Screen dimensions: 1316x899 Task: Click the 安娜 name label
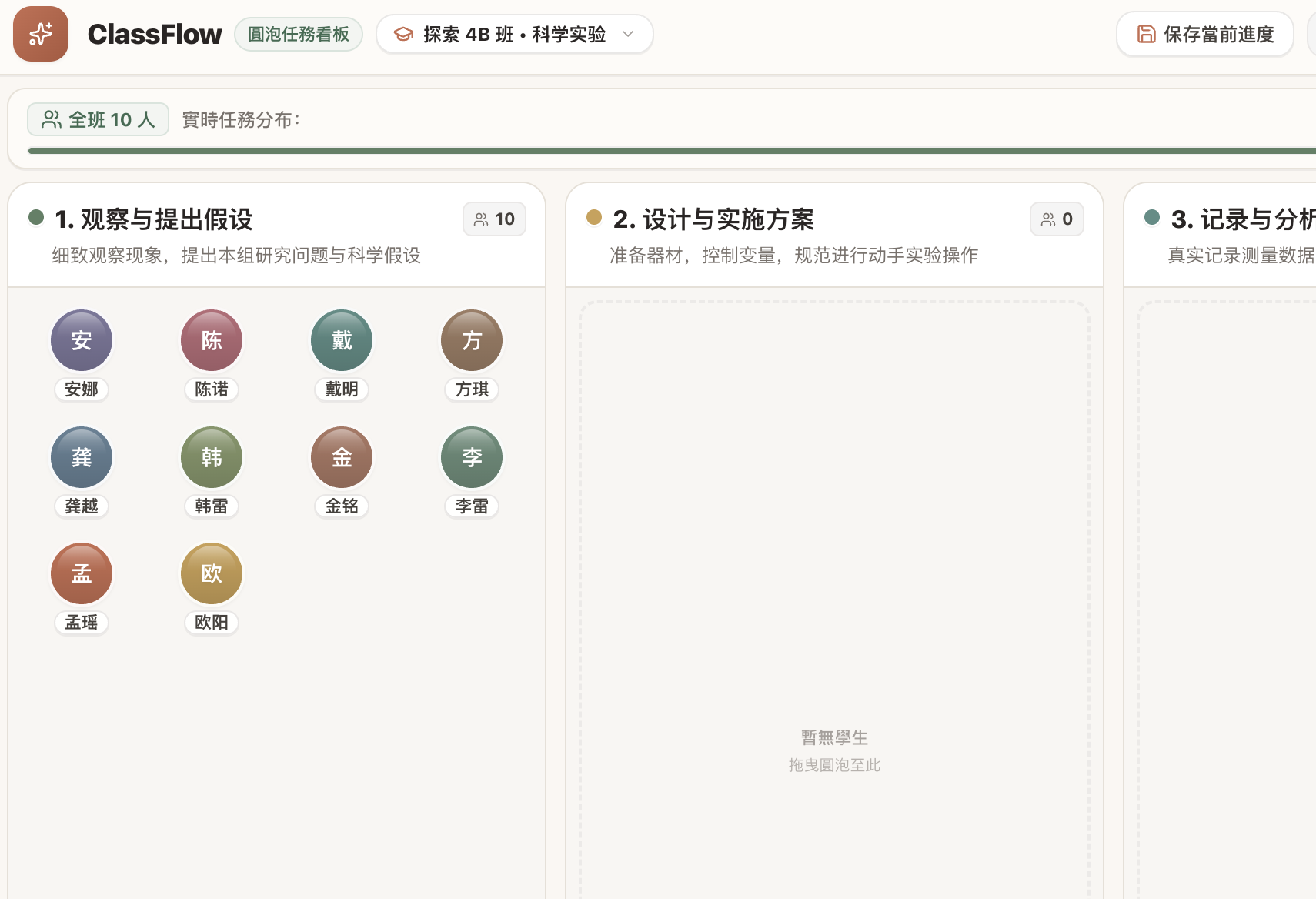click(x=82, y=389)
